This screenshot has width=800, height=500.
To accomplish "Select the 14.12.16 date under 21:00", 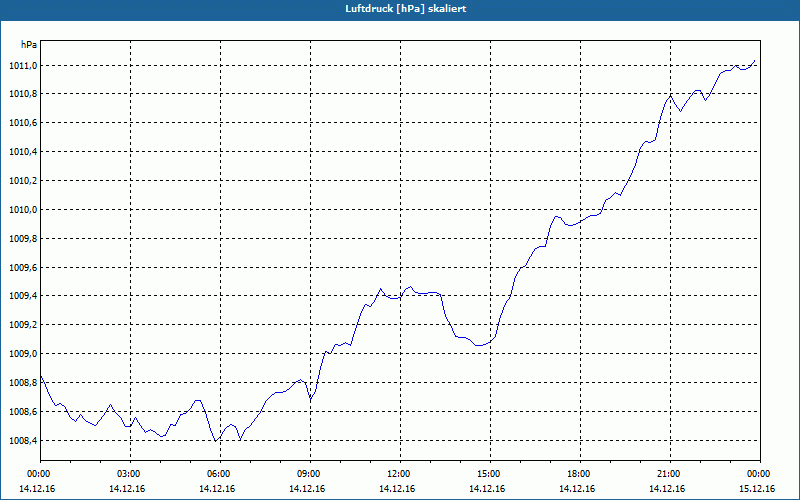I will coord(667,489).
